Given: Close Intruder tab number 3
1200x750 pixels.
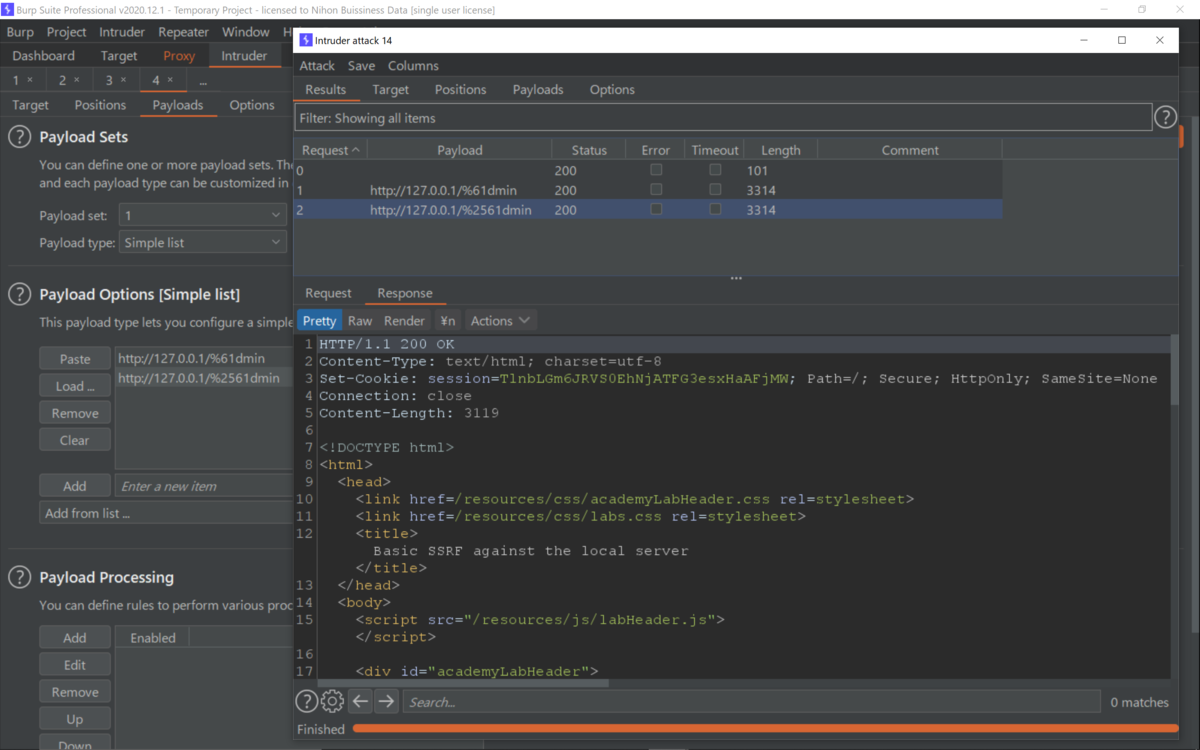Looking at the screenshot, I should [123, 80].
